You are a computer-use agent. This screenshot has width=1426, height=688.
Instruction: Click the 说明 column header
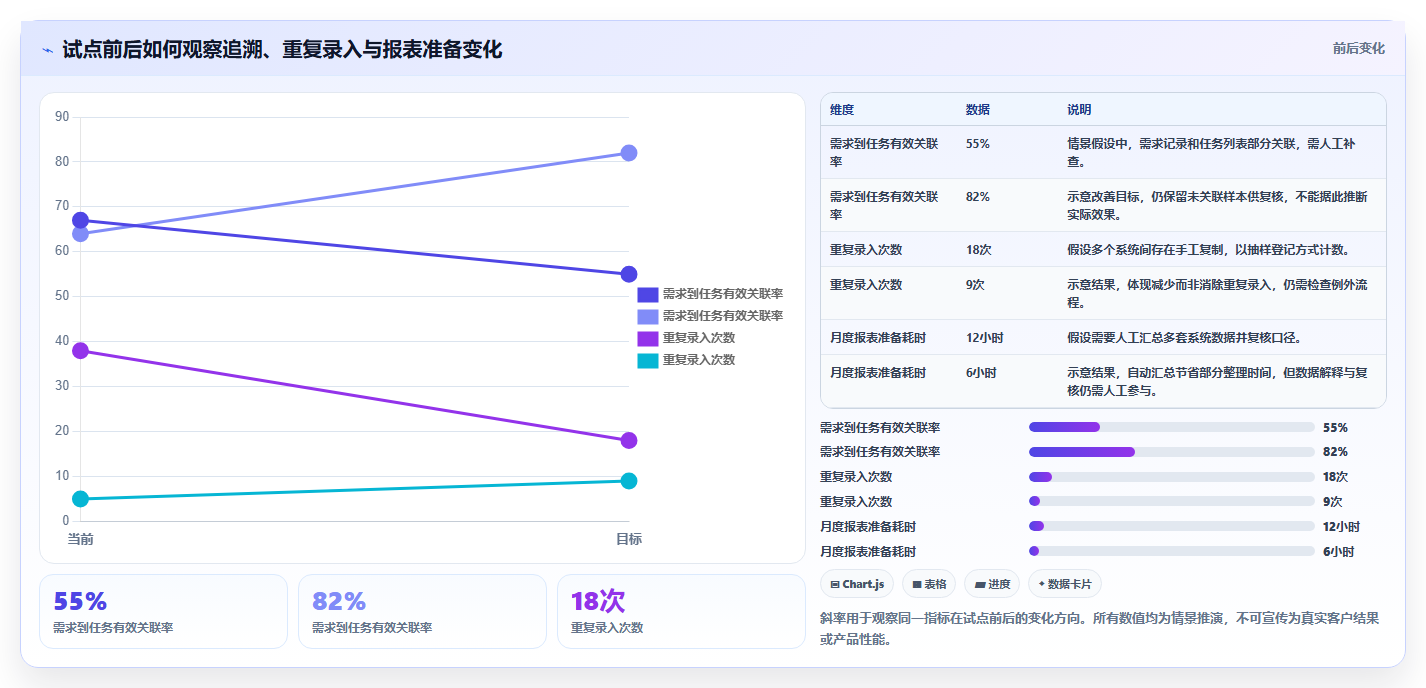click(x=1079, y=109)
